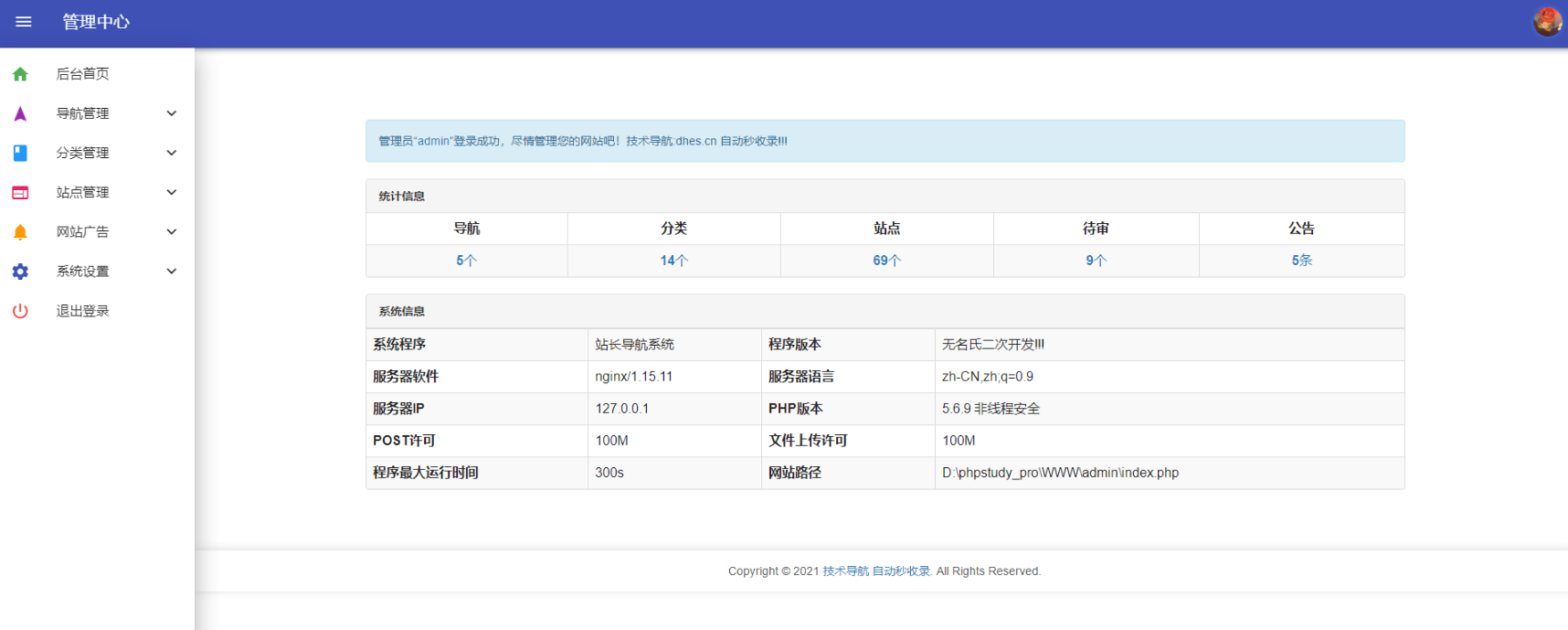1568x630 pixels.
Task: Open 系统设置 menu item
Action: (x=97, y=271)
